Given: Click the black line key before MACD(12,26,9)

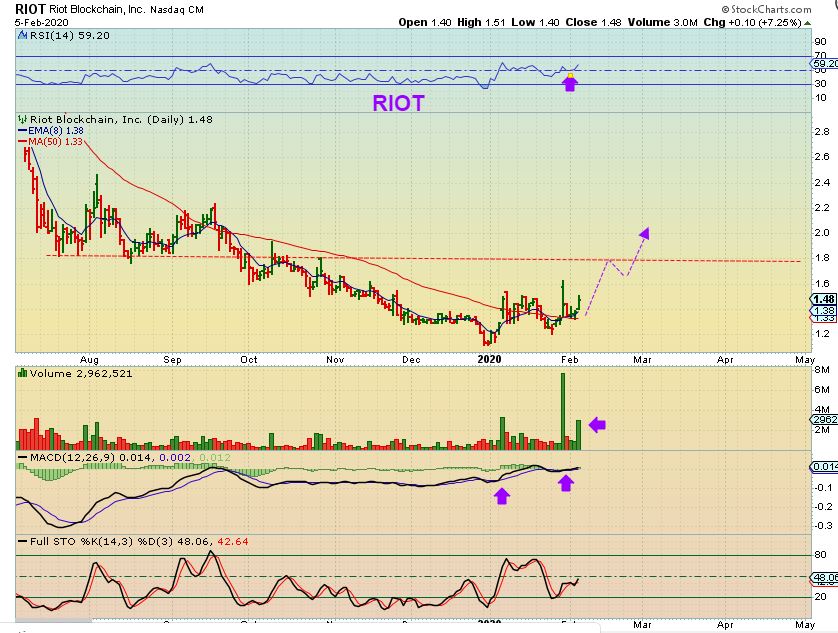Looking at the screenshot, I should tap(22, 458).
